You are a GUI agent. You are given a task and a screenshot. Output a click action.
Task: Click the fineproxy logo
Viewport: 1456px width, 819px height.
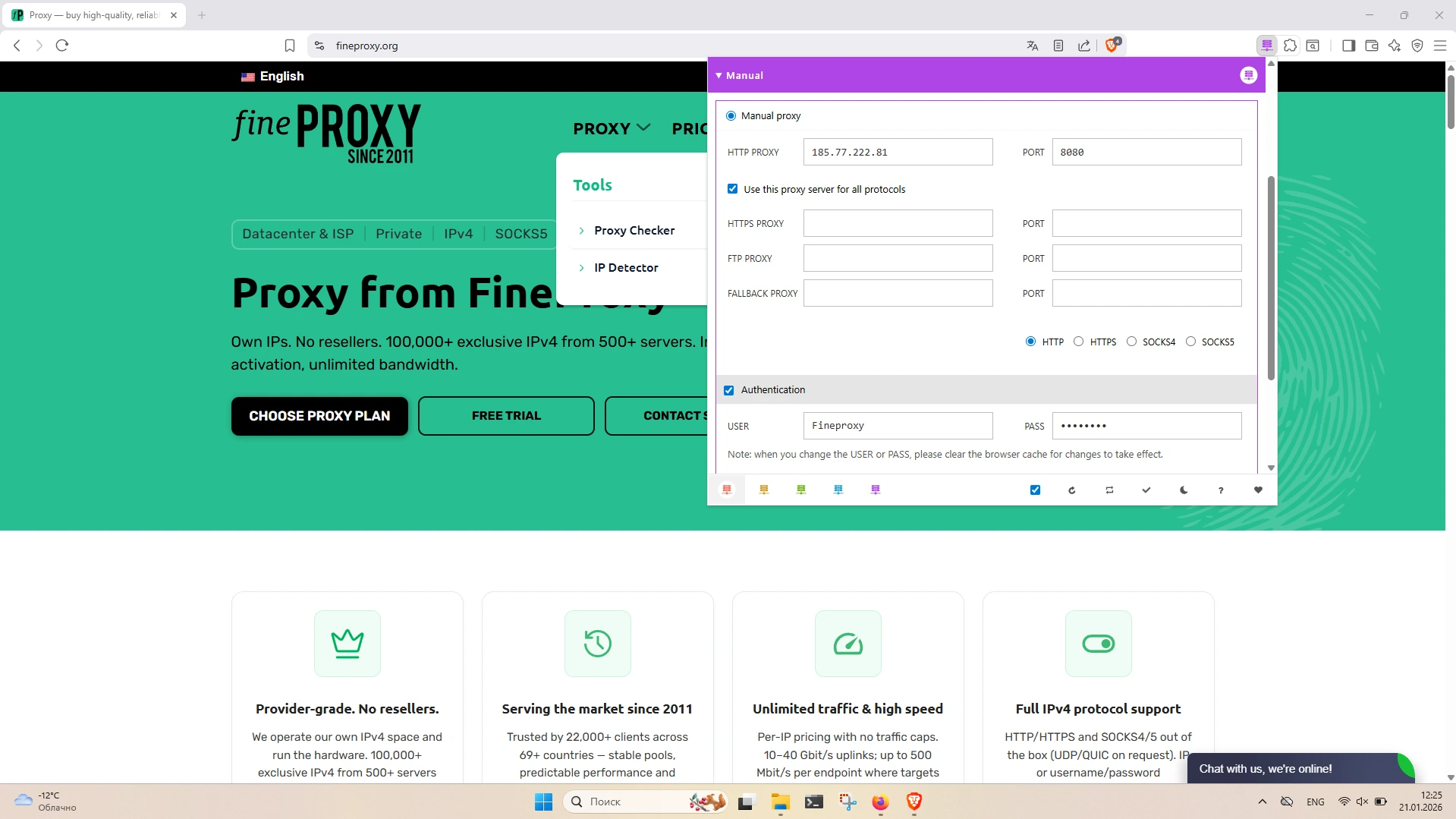[326, 134]
